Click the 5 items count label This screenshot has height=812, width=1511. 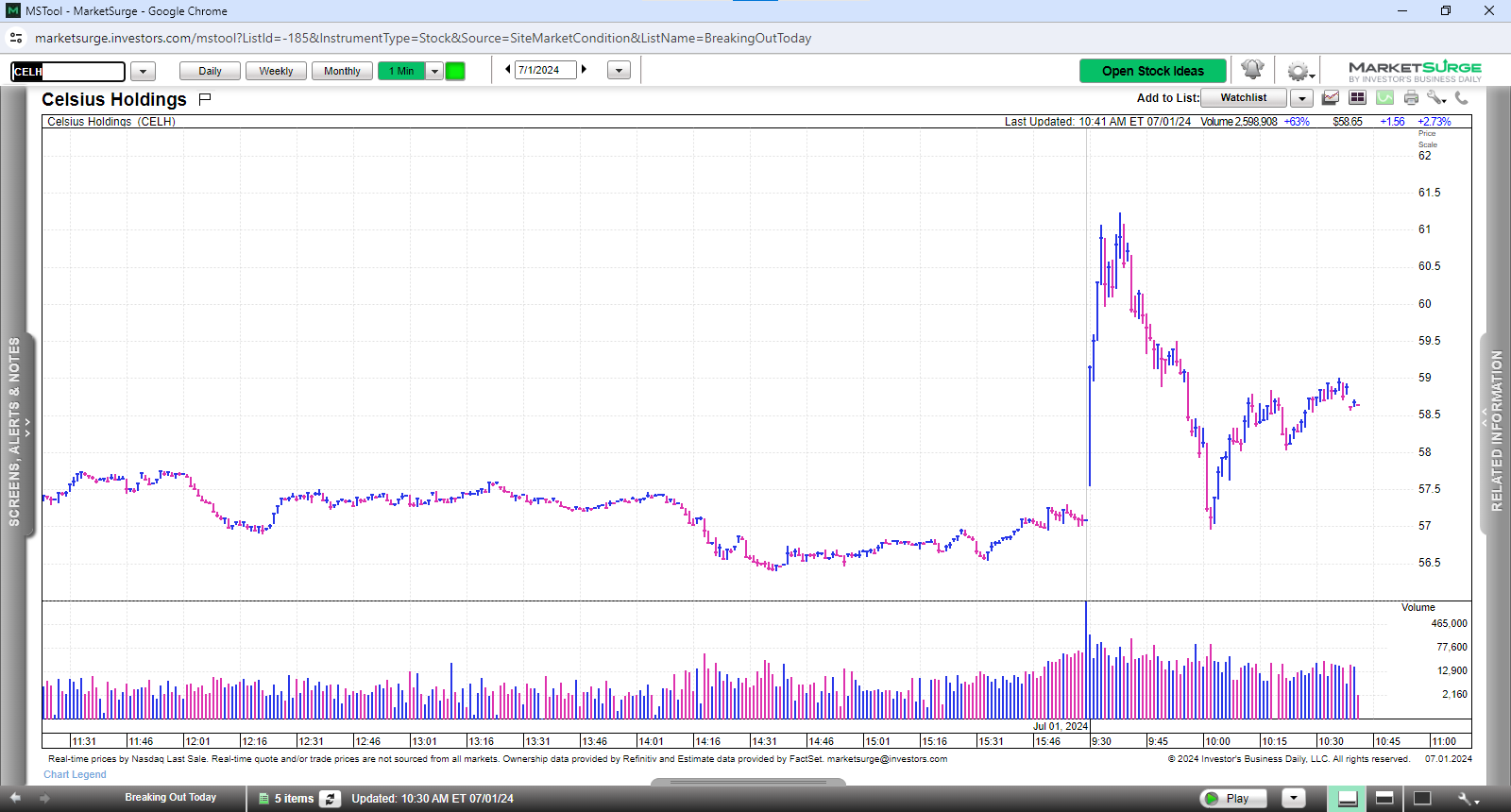(x=294, y=799)
